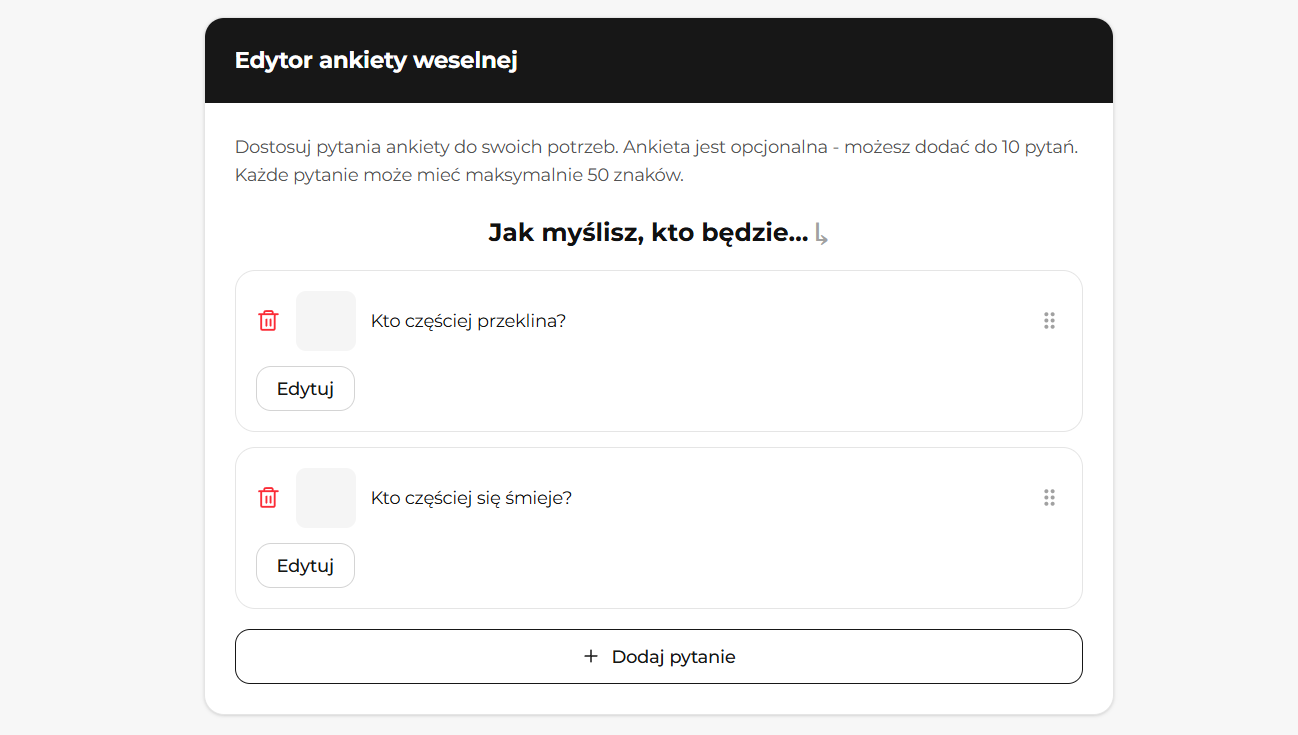Click description line starting 'Dostosuj pytania ankiety'
1298x735 pixels.
656,147
